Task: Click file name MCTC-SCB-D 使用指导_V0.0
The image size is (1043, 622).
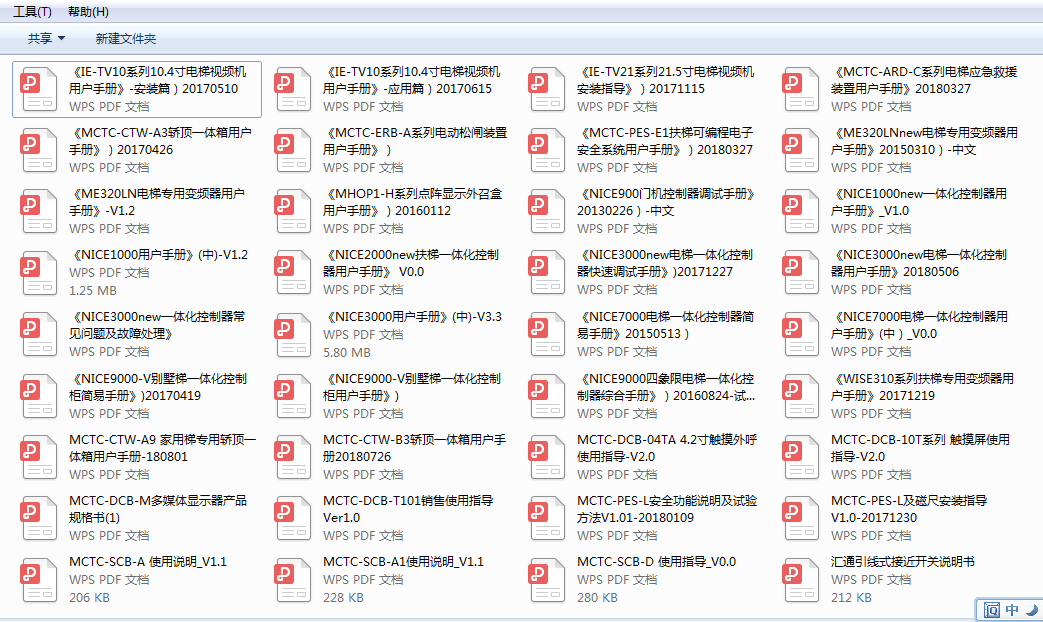Action: coord(657,561)
